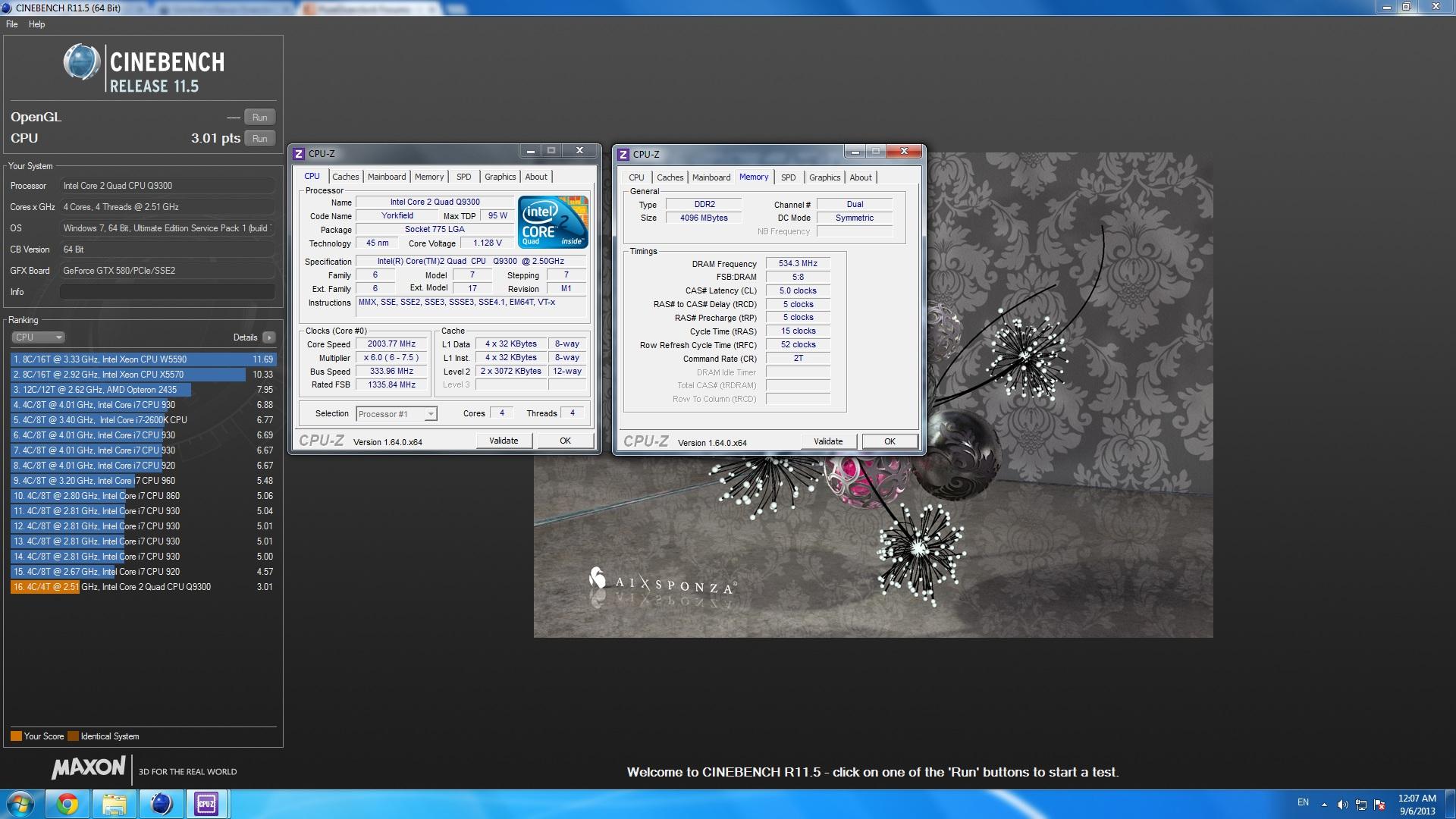Open About tab in Memory CPU-Z window
1456x819 pixels.
pos(861,177)
